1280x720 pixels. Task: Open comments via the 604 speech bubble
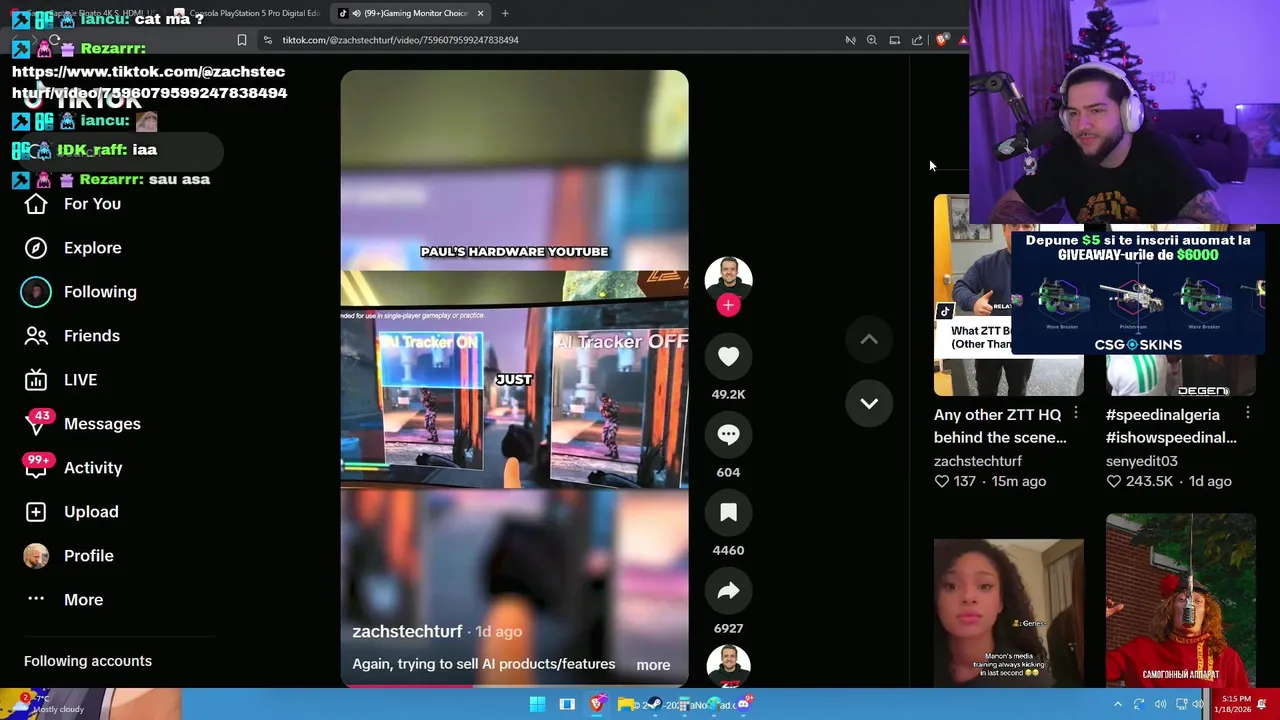point(728,435)
